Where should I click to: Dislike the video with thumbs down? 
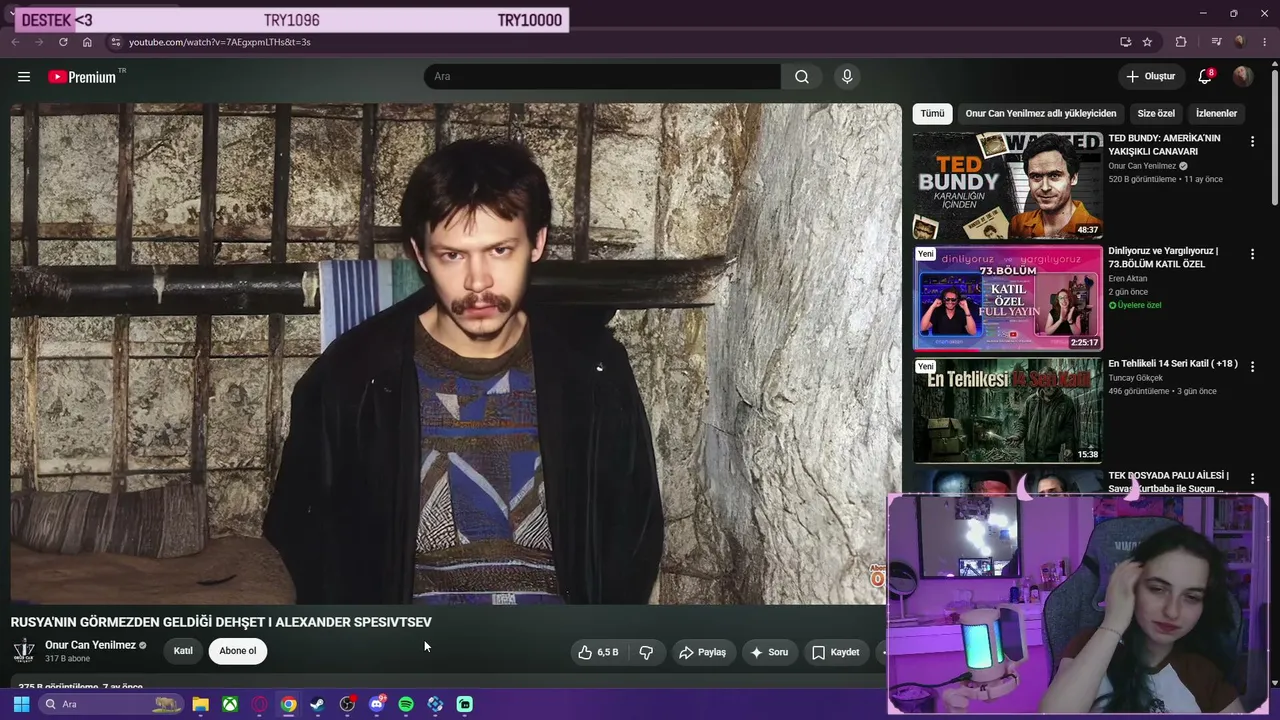[646, 652]
